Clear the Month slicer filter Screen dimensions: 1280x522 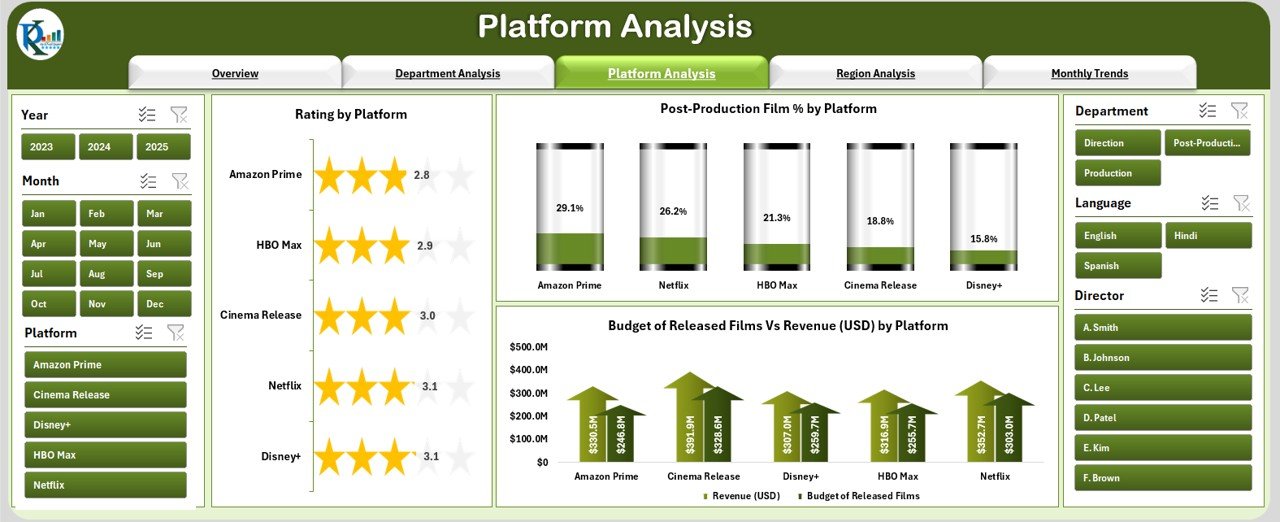[179, 181]
